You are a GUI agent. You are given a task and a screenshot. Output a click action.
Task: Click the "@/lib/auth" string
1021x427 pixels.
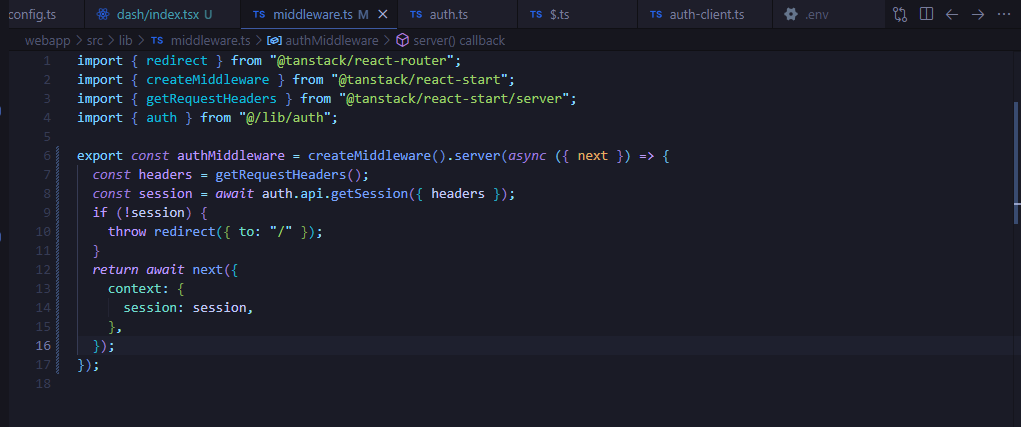point(284,118)
